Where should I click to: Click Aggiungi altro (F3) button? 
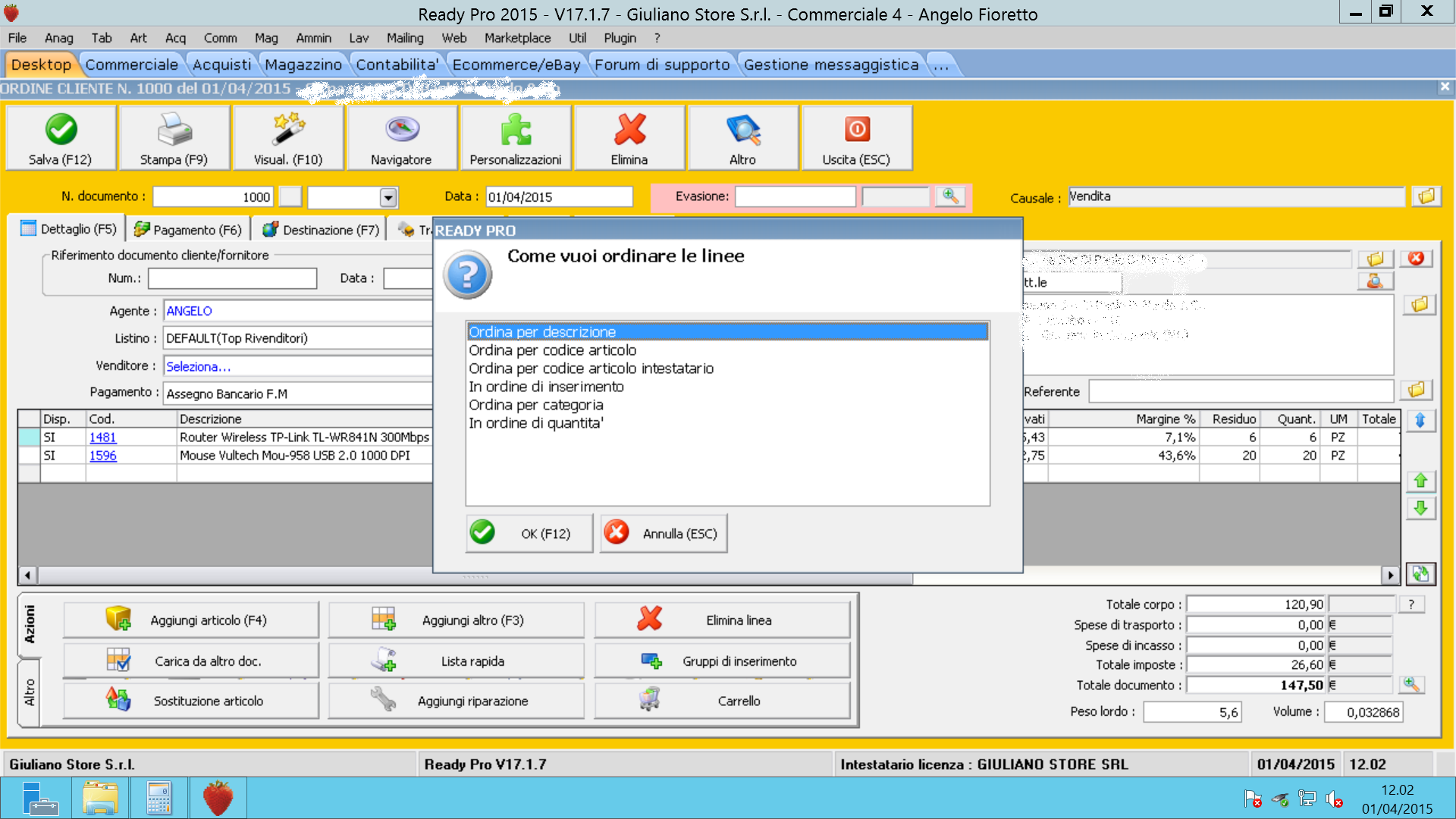tap(457, 620)
